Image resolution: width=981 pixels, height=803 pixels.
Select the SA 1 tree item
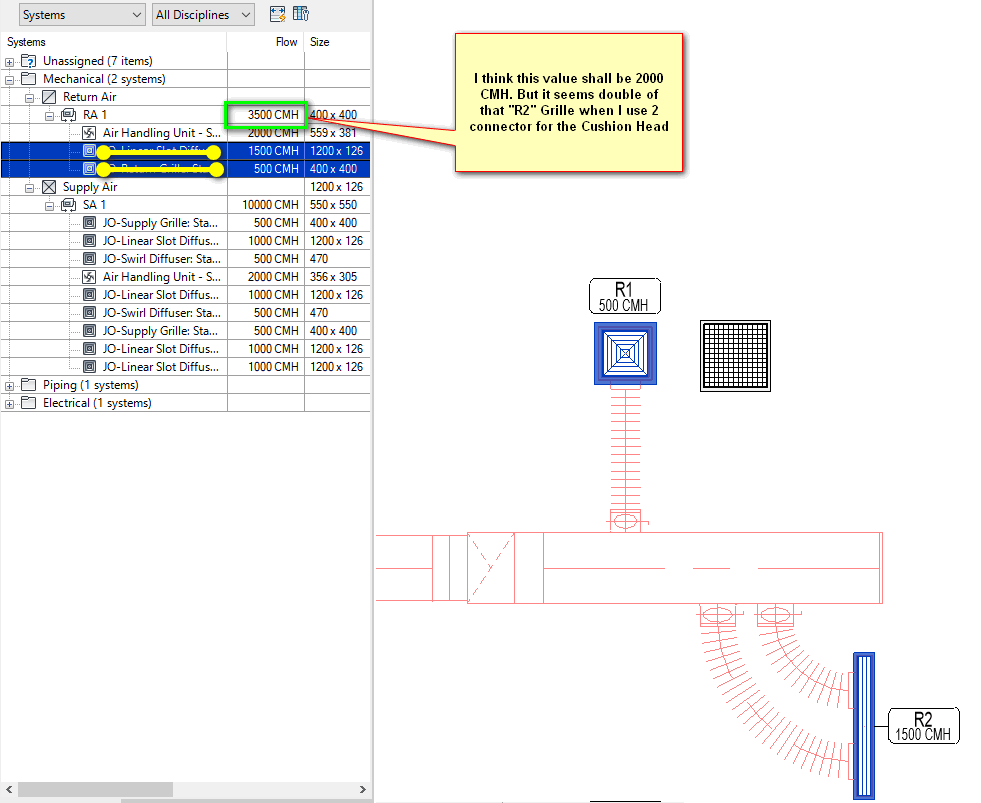[94, 205]
